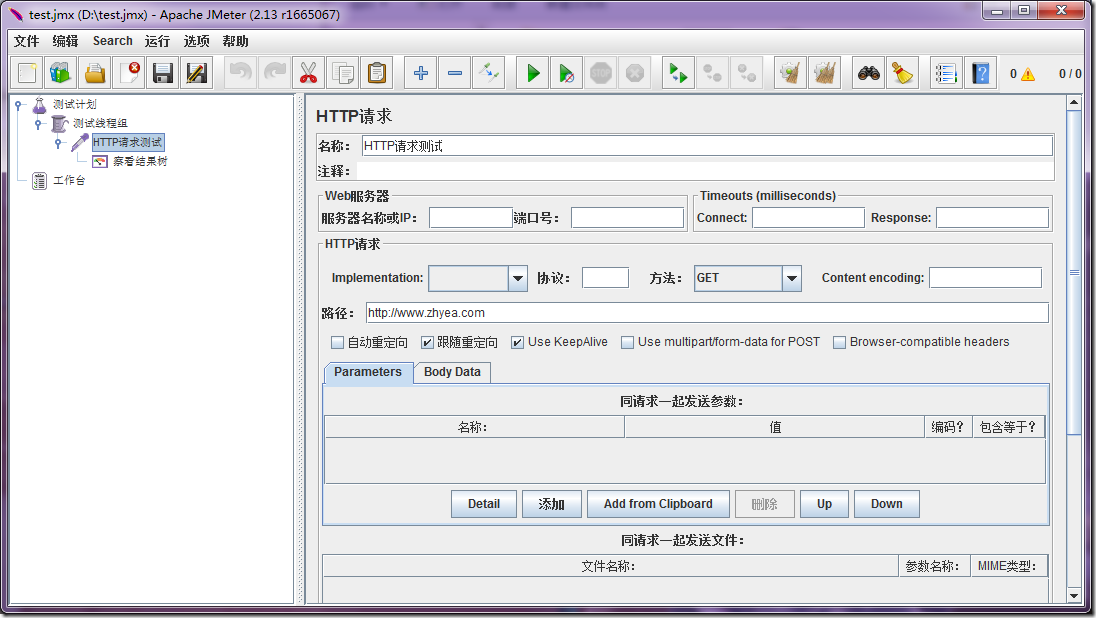Viewport: 1096px width, 618px height.
Task: Click the Save As icon with pencil
Action: click(x=197, y=73)
